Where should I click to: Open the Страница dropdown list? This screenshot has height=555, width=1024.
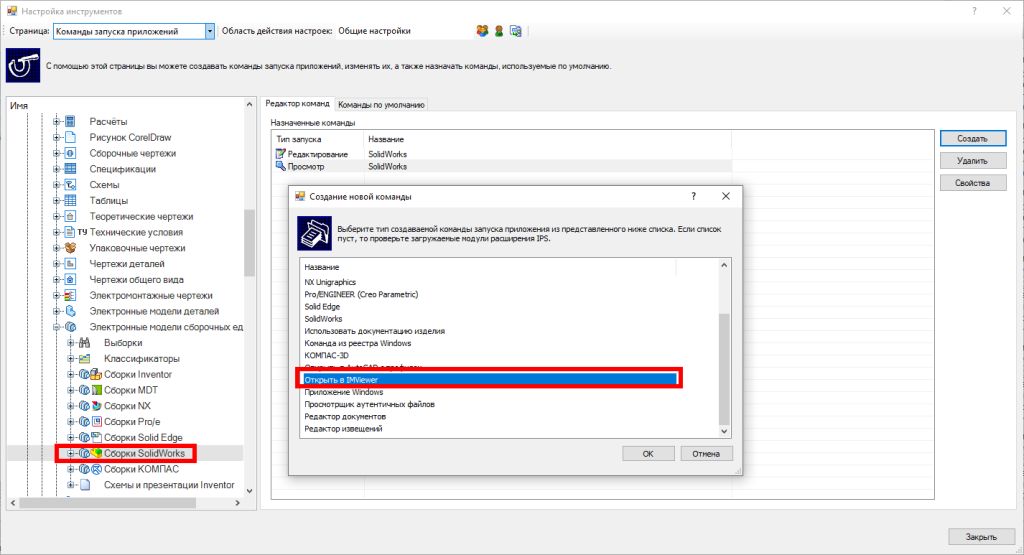point(209,31)
